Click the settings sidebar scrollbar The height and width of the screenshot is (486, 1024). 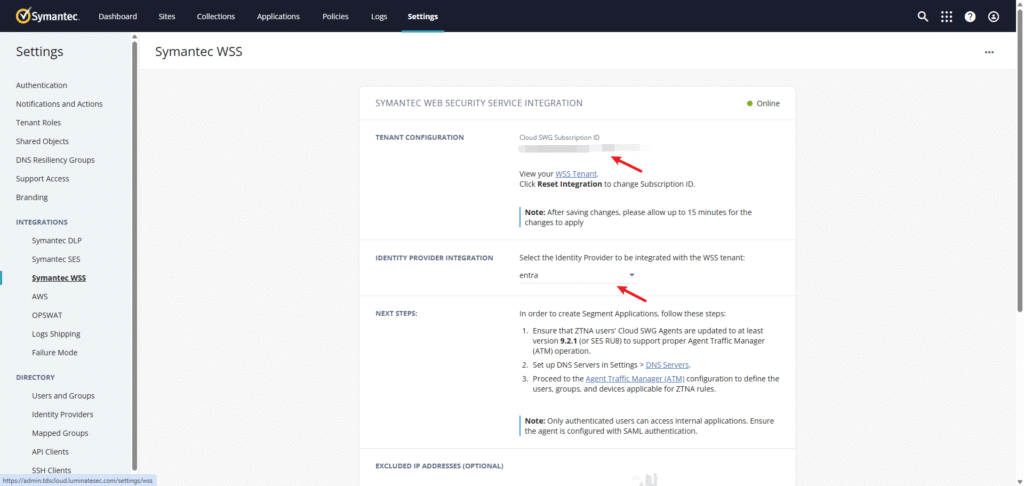(135, 250)
